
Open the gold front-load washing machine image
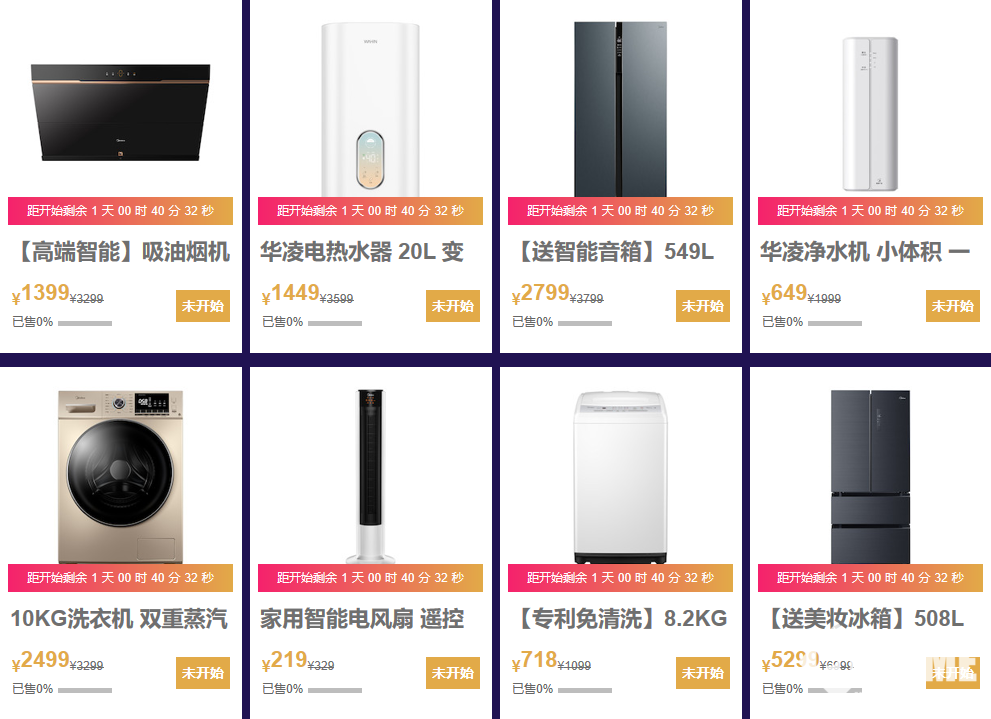coord(120,476)
